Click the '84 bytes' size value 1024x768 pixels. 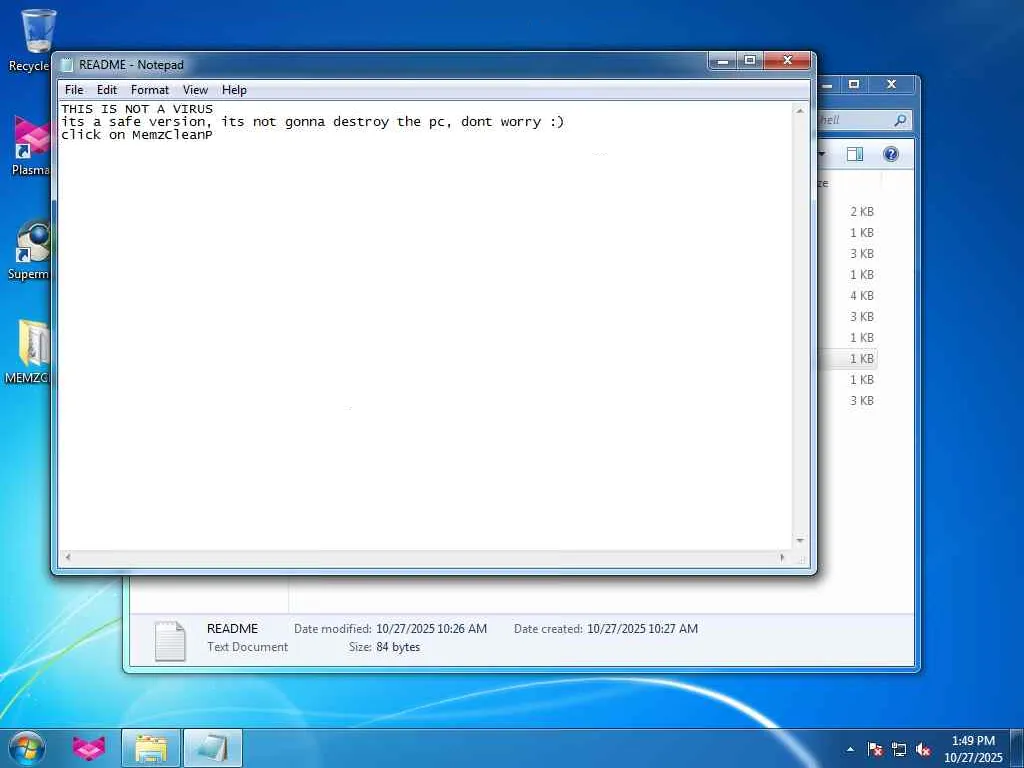click(x=398, y=647)
